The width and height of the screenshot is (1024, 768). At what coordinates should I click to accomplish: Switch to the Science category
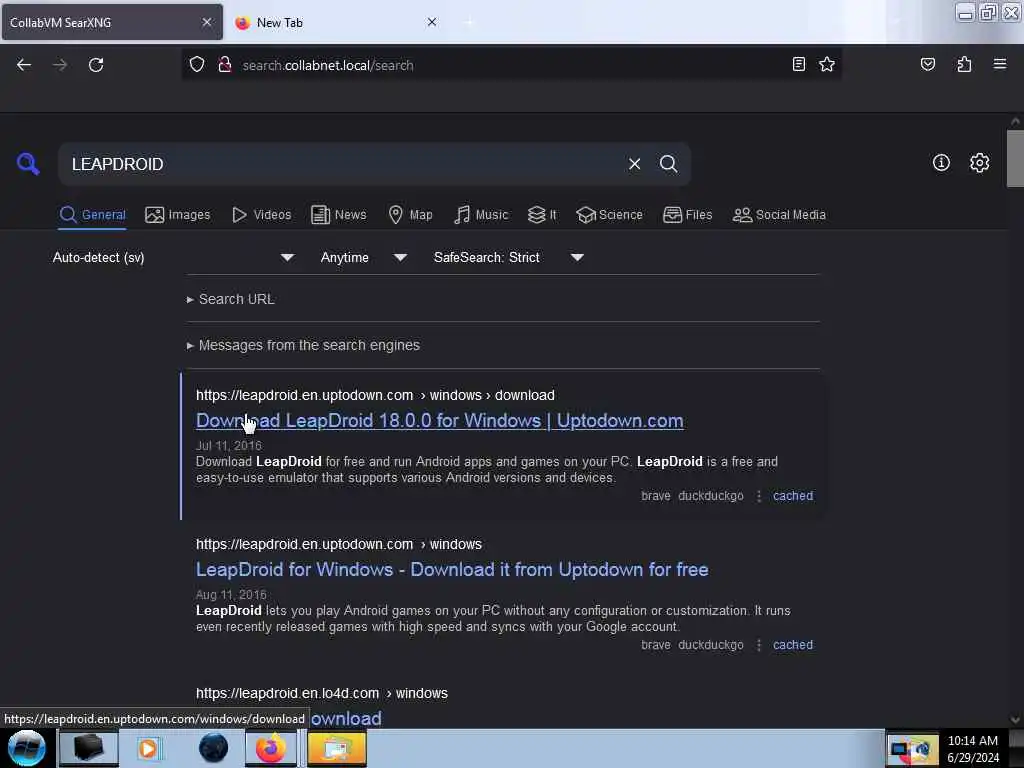609,215
